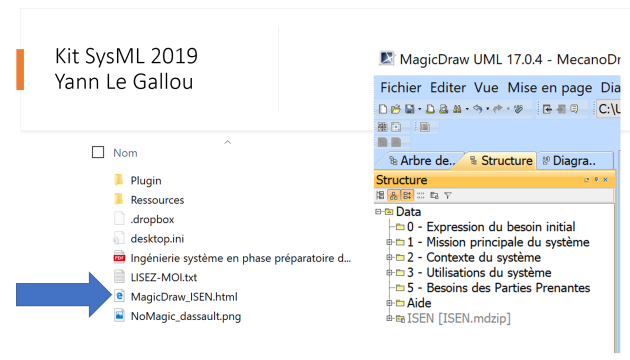Expand the '1 - Mission principale du système' node

click(389, 242)
